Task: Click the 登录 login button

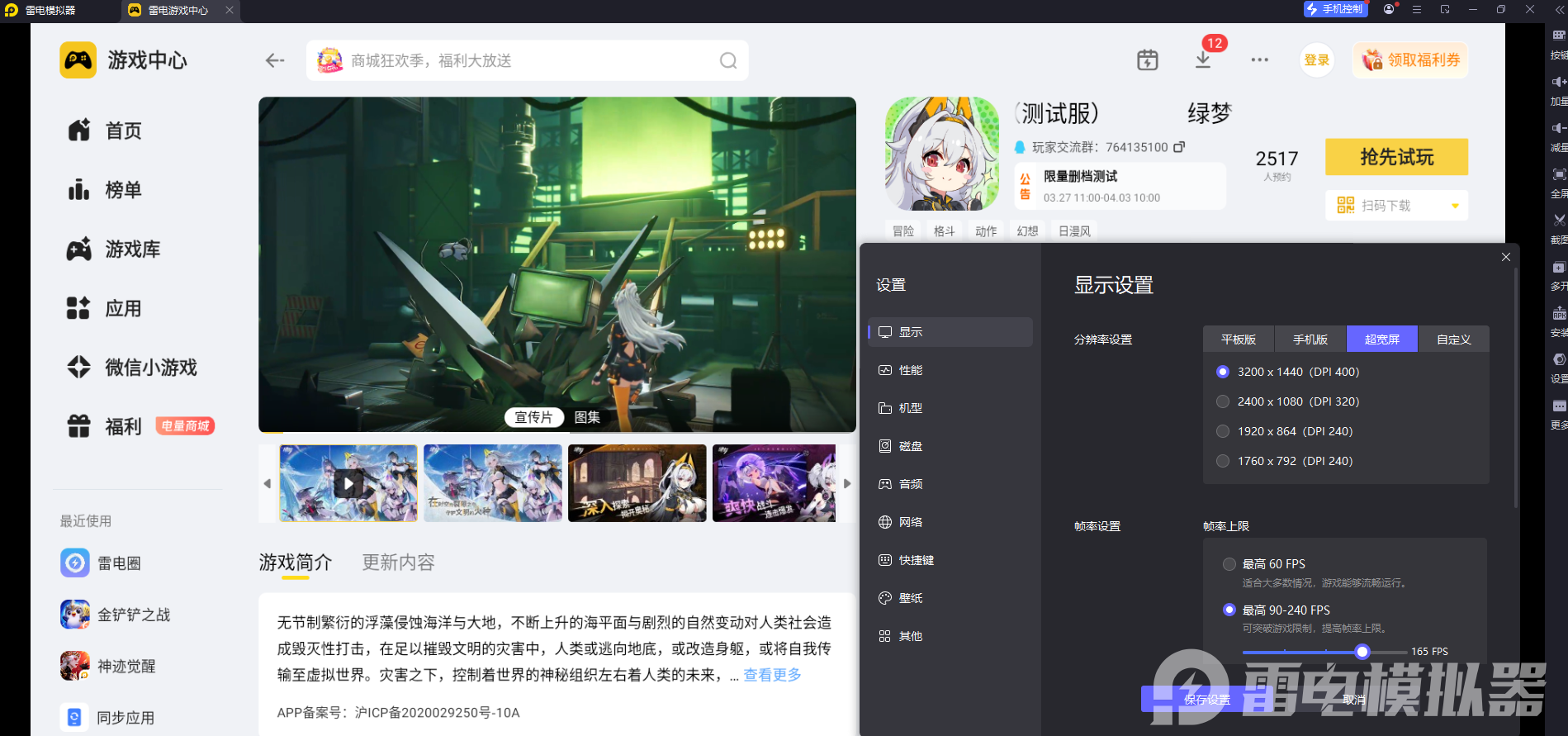Action: (1317, 60)
